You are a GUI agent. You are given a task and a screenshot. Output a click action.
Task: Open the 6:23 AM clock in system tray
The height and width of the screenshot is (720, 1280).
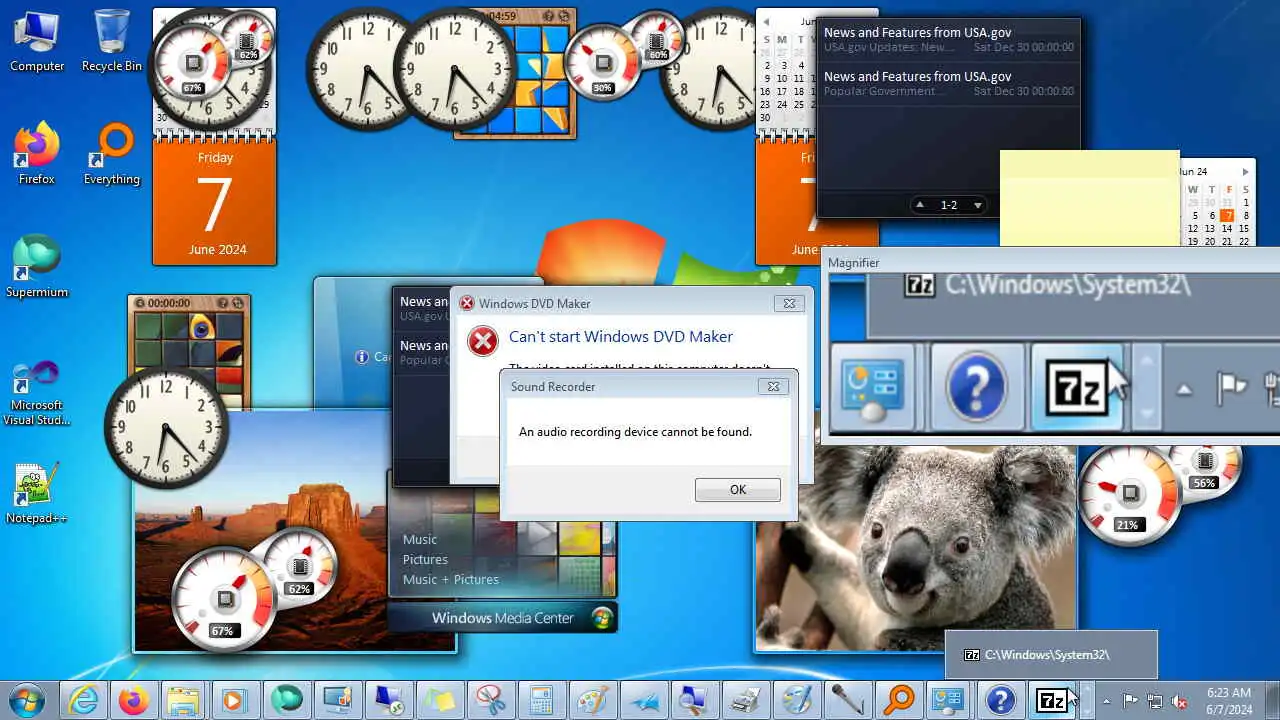1229,701
